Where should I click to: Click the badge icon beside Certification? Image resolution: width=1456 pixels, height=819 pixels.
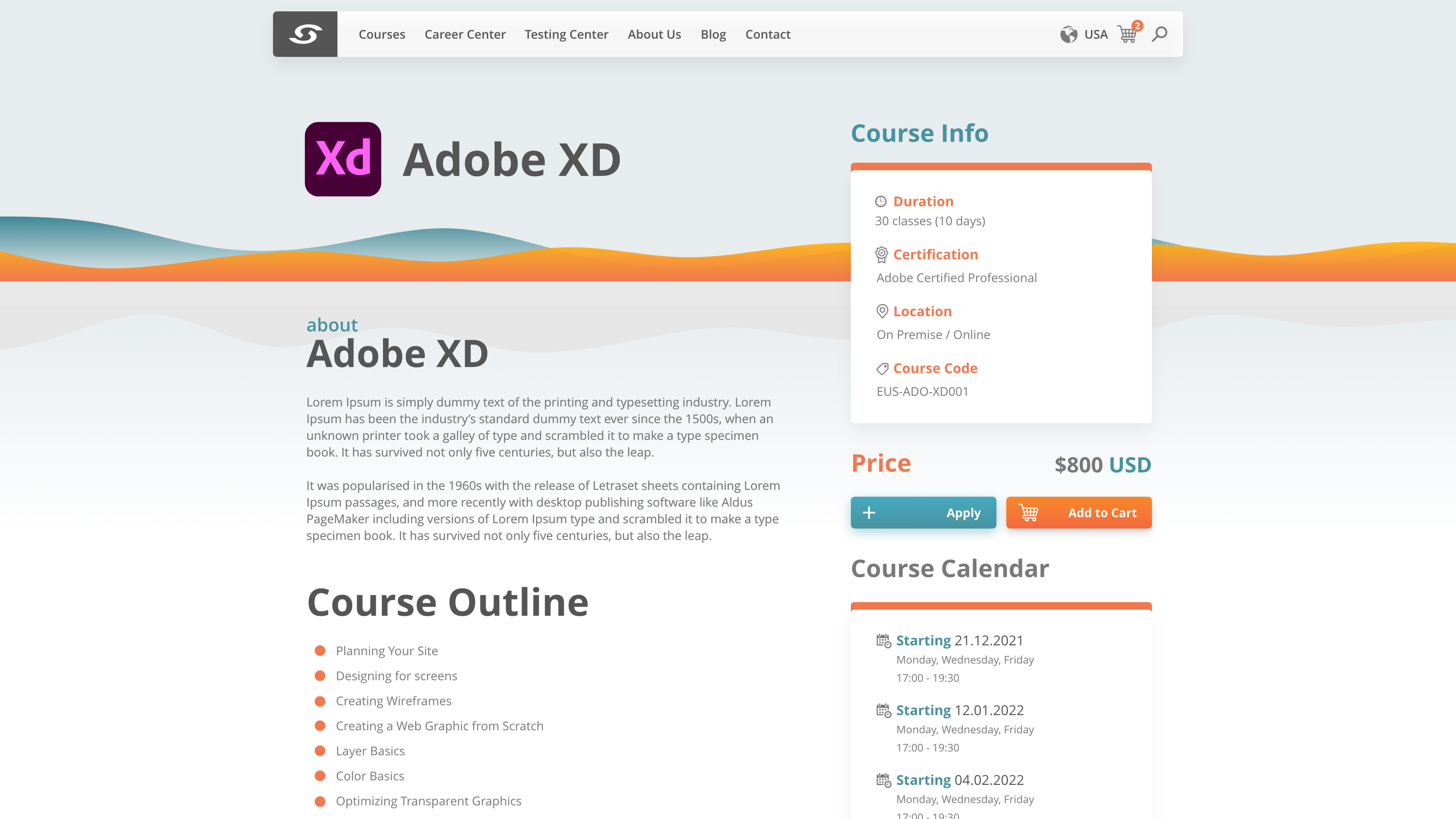point(881,255)
